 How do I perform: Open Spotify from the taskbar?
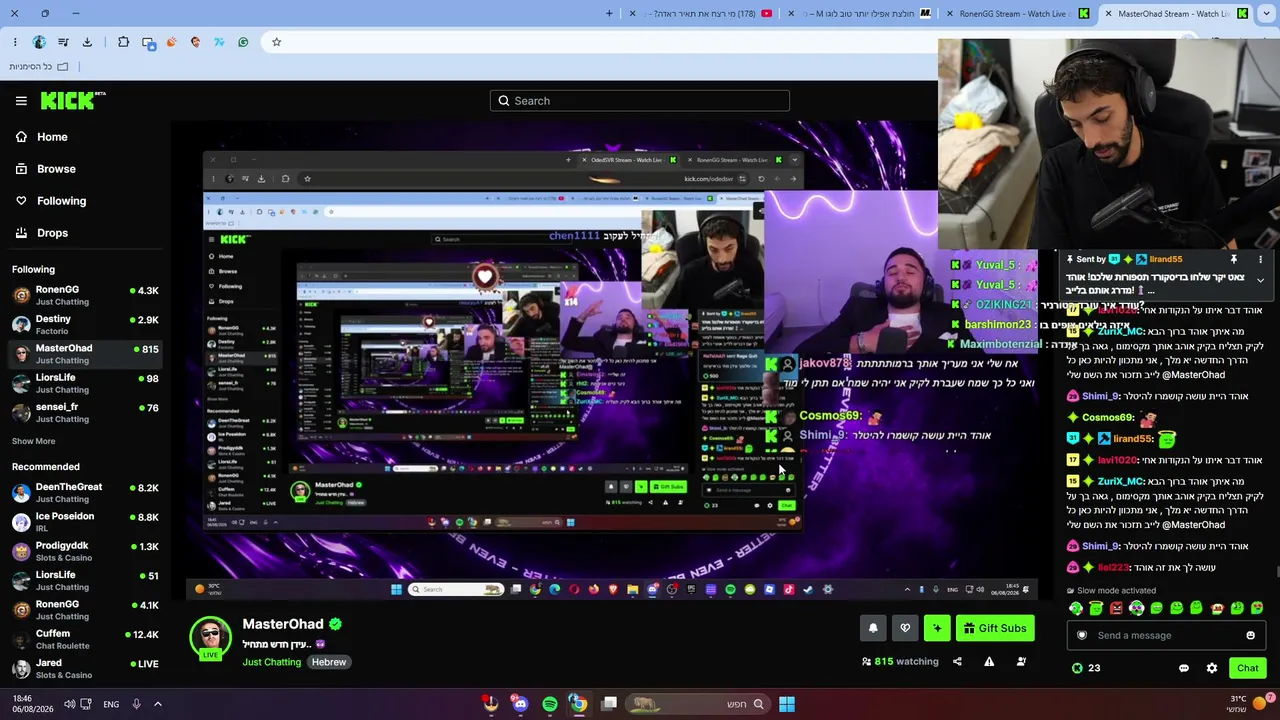pos(550,704)
